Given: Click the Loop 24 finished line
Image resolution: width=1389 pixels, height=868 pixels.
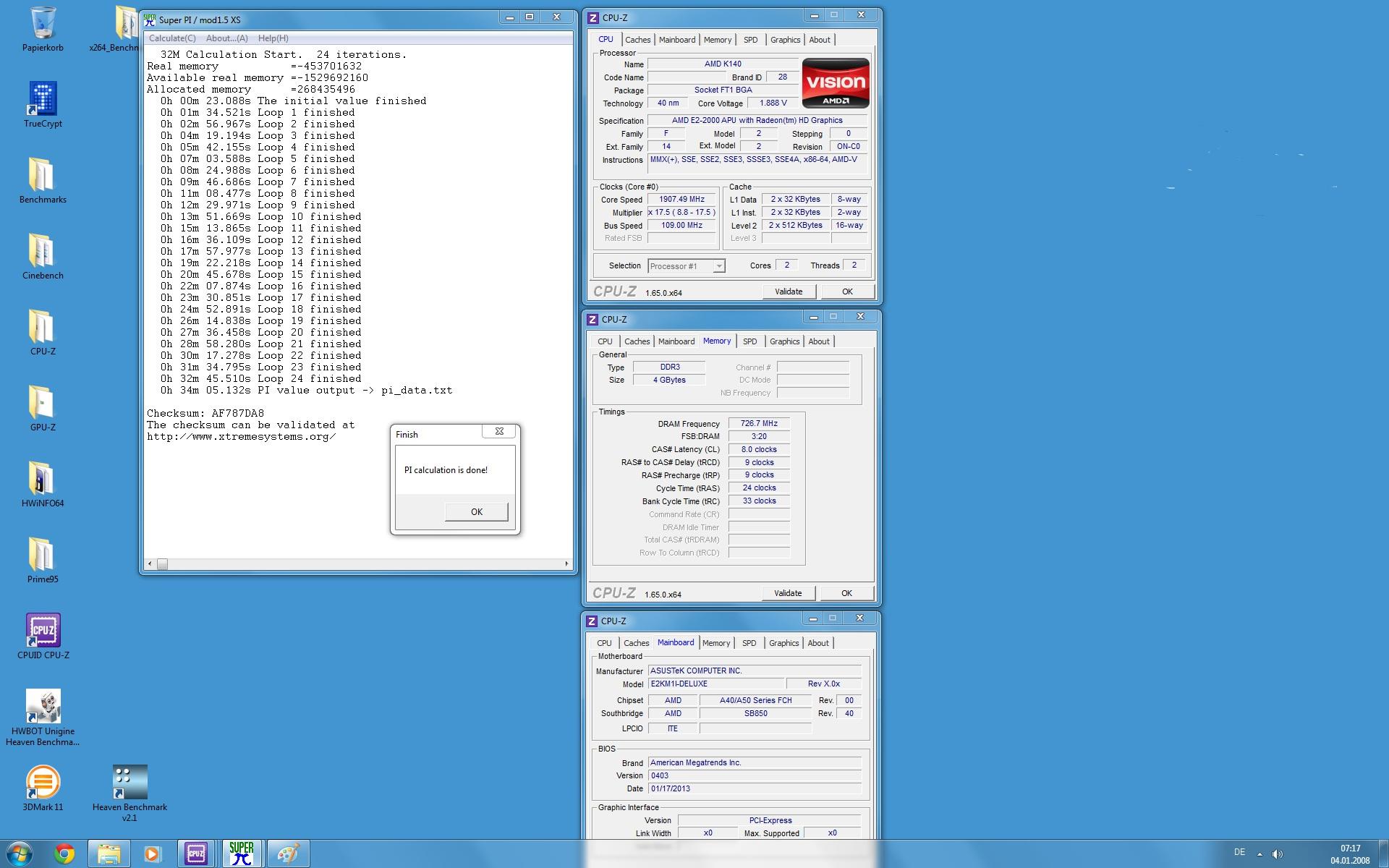Looking at the screenshot, I should pyautogui.click(x=261, y=378).
